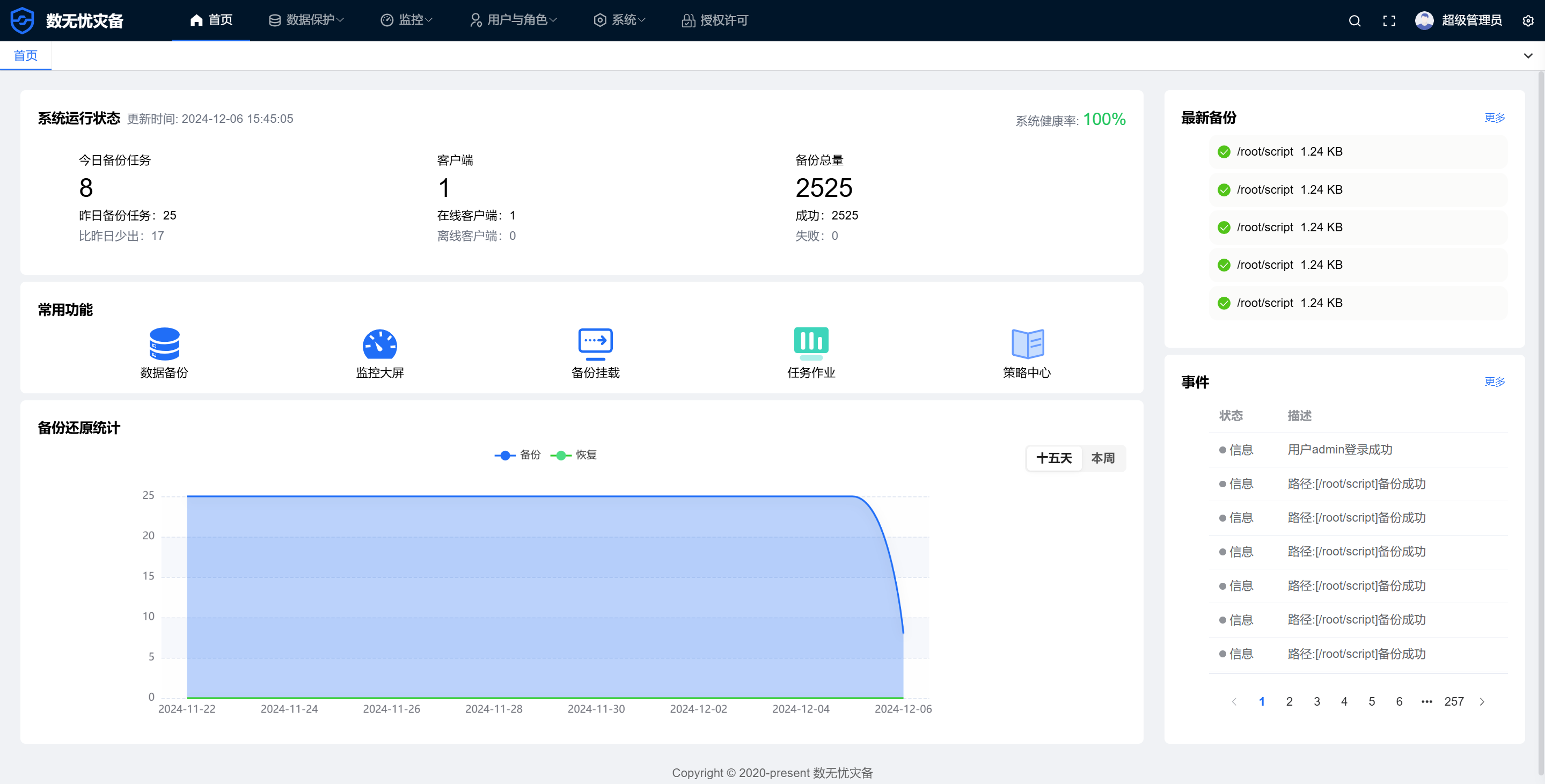Viewport: 1545px width, 784px height.
Task: Click the 授权许可 lock icon
Action: click(x=689, y=20)
